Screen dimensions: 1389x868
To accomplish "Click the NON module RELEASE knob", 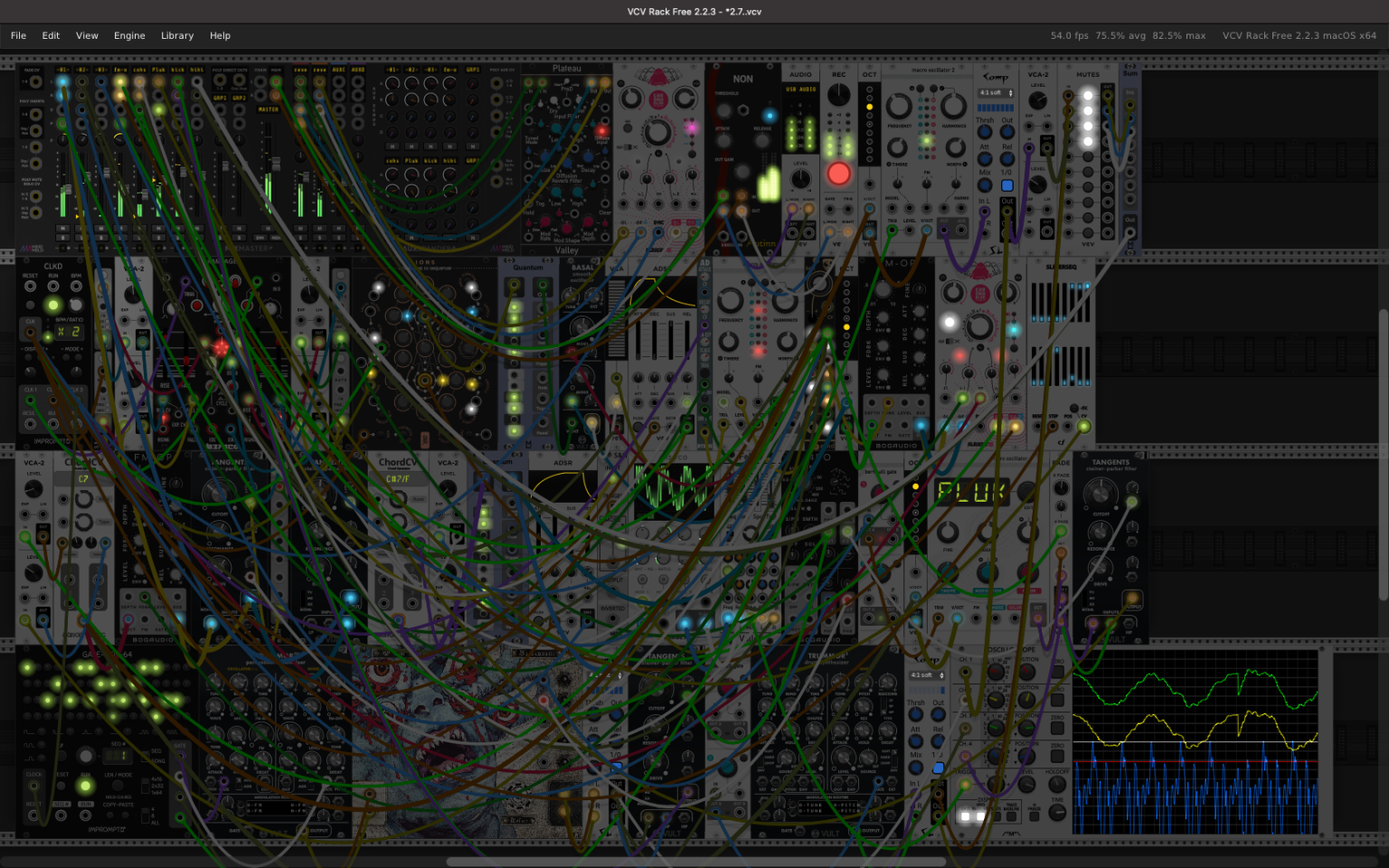I will tap(764, 143).
